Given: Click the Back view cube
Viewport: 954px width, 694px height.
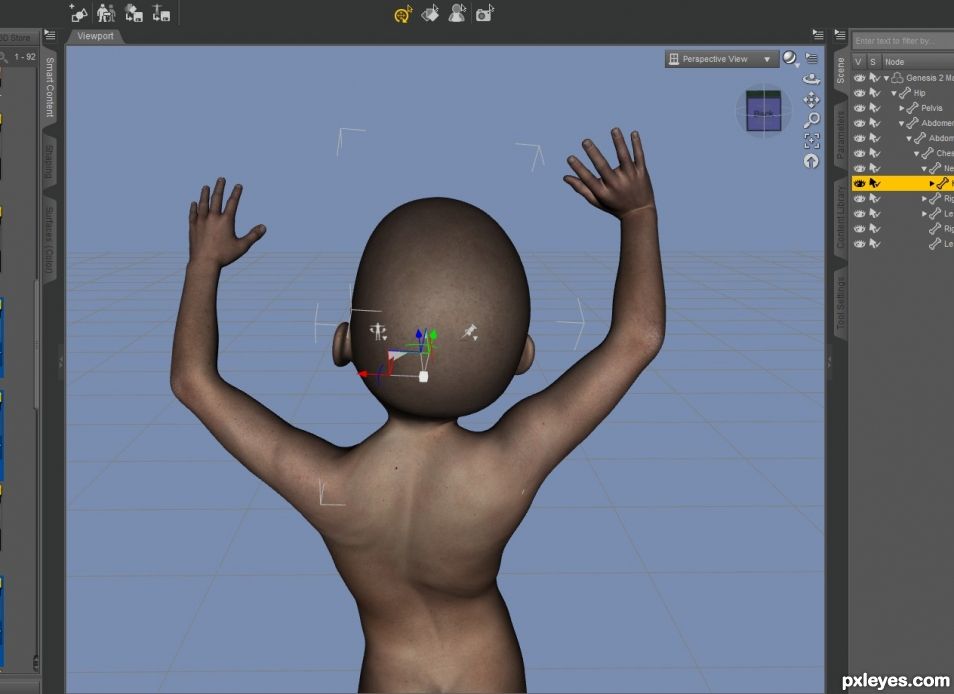Looking at the screenshot, I should coord(764,111).
